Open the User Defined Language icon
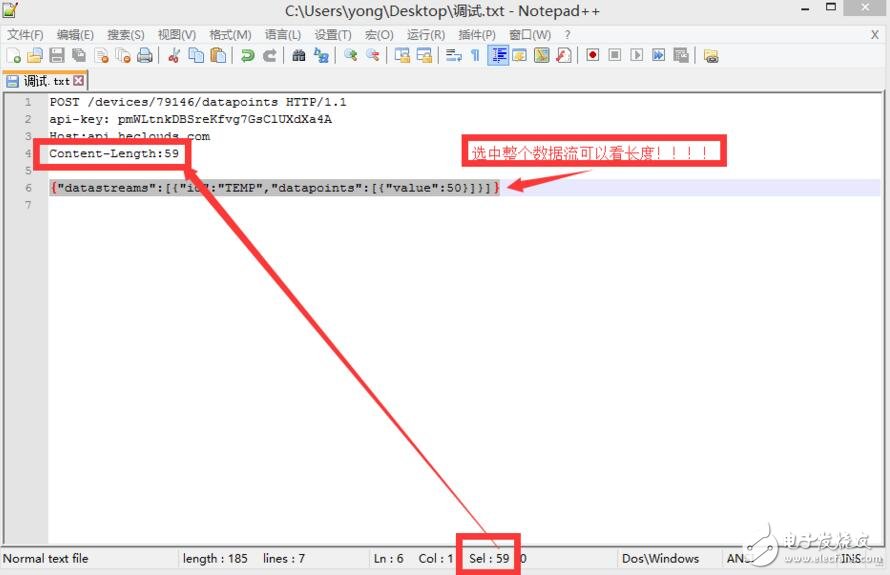Viewport: 890px width, 575px height. click(519, 56)
